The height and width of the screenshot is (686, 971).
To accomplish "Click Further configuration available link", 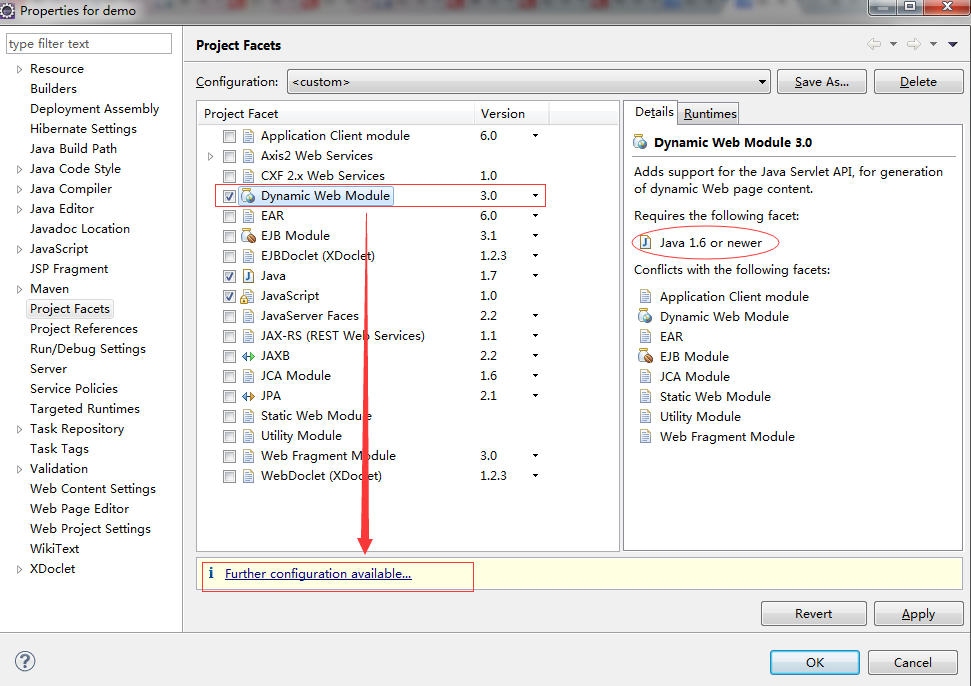I will (318, 574).
